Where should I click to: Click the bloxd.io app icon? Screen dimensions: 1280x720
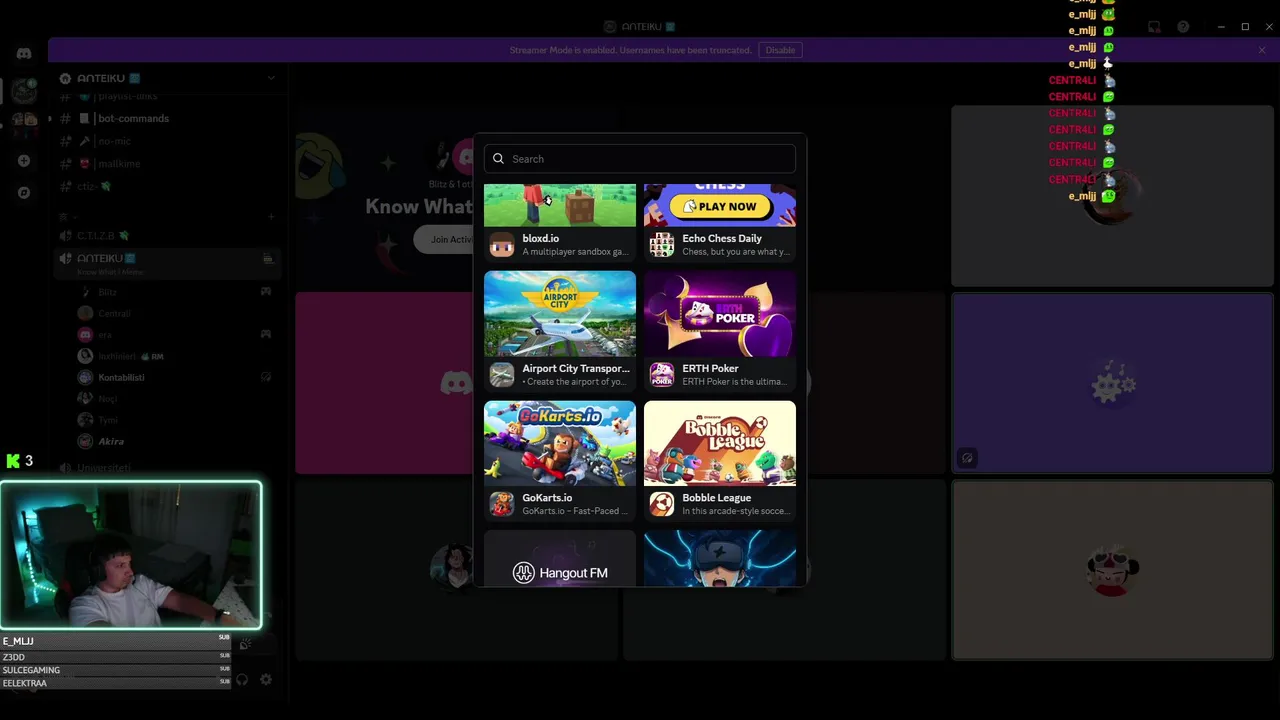click(x=502, y=245)
